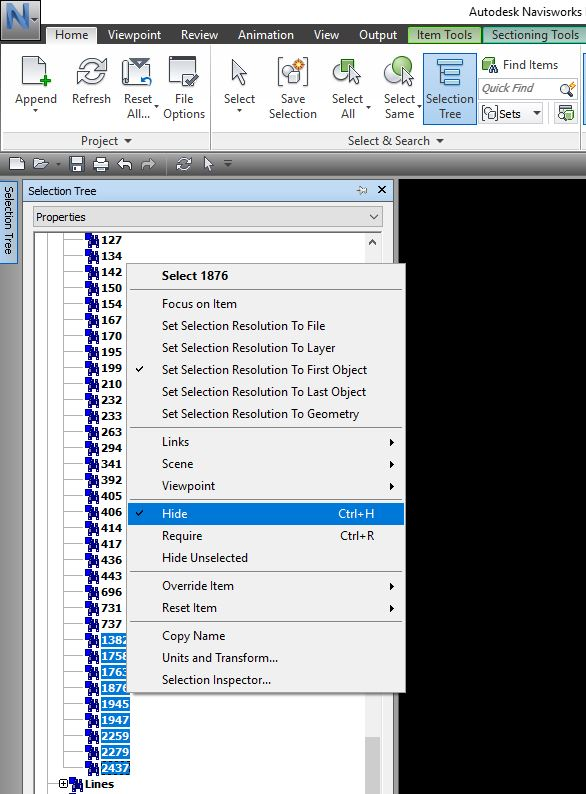Open the Sectioning Tools contextual tab
Viewport: 586px width, 794px height.
[x=534, y=35]
